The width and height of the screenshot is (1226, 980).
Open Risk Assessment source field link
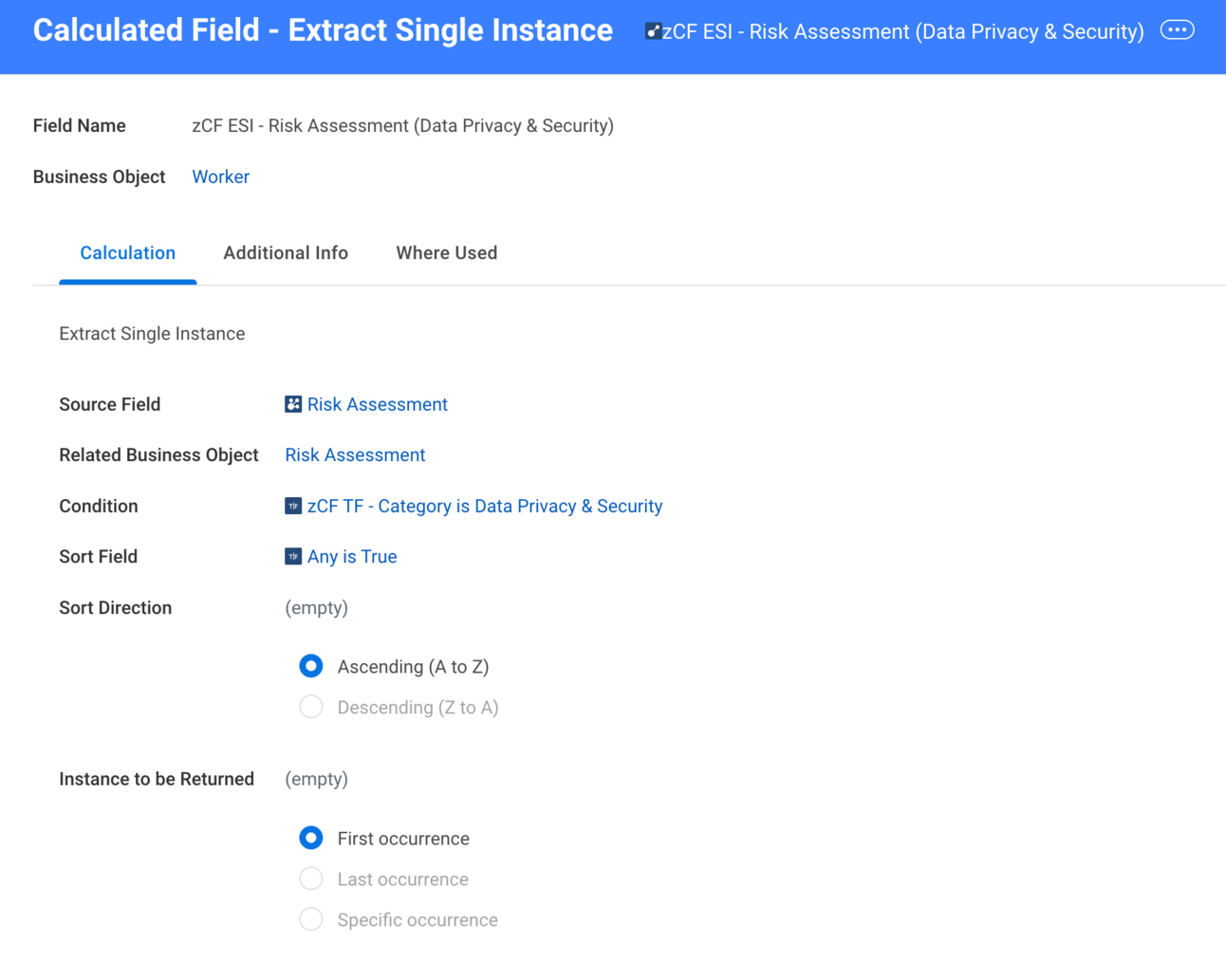pos(377,405)
